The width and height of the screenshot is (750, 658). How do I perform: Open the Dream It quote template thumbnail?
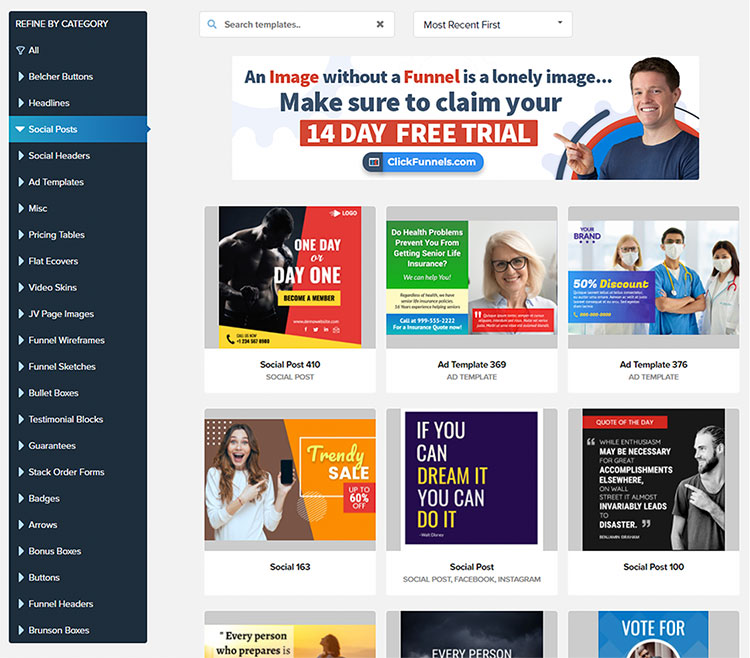coord(472,479)
